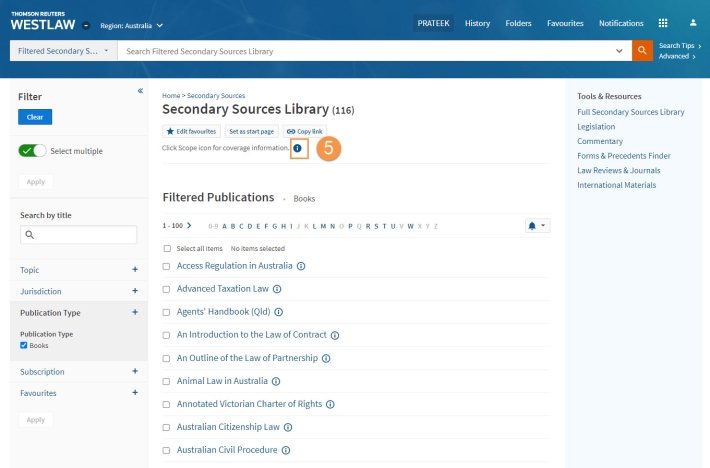Open the History menu item
The height and width of the screenshot is (468, 710).
[477, 23]
